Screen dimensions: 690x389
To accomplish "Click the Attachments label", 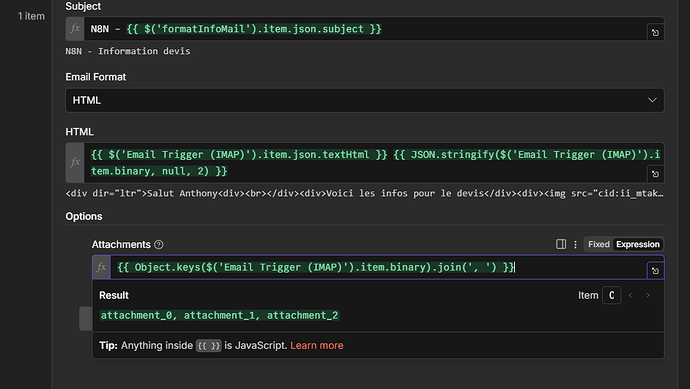I will [x=121, y=245].
